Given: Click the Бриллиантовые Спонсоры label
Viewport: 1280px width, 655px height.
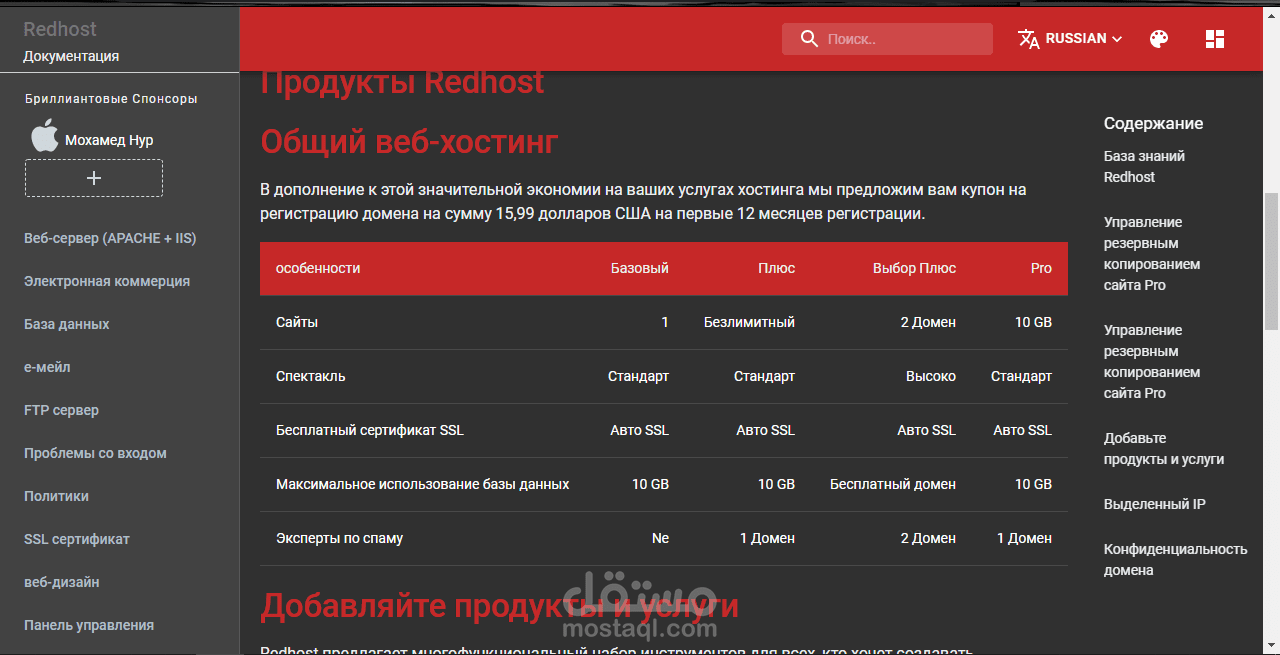Looking at the screenshot, I should (111, 99).
